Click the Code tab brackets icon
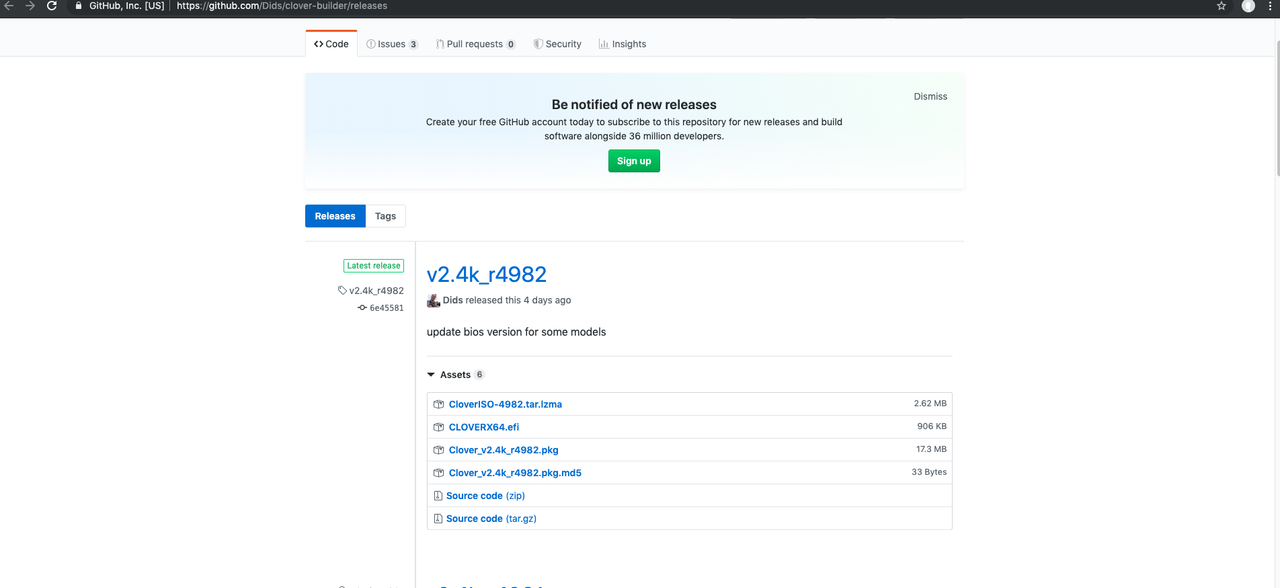The width and height of the screenshot is (1280, 588). tap(318, 44)
